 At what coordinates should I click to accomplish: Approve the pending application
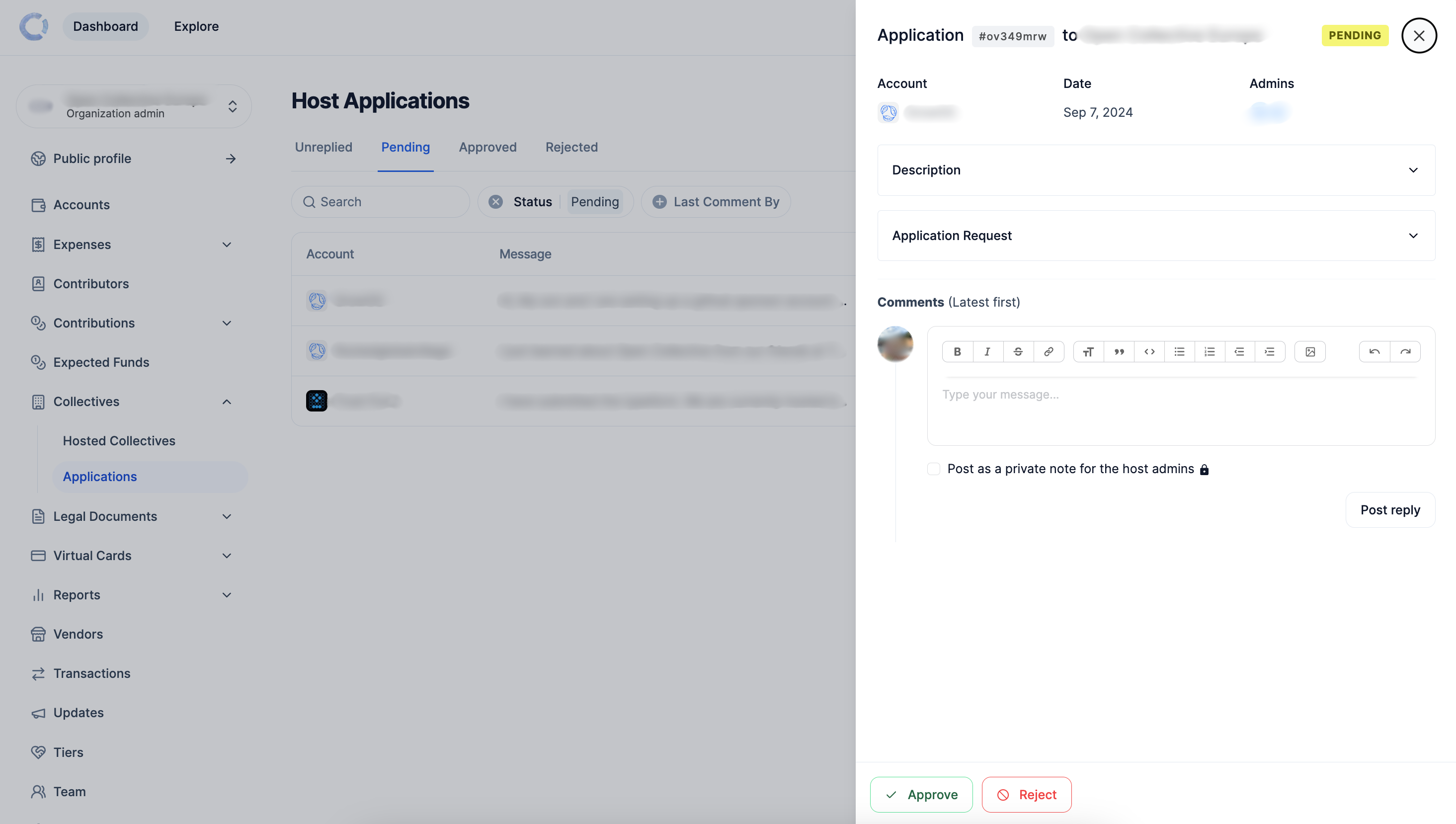921,794
